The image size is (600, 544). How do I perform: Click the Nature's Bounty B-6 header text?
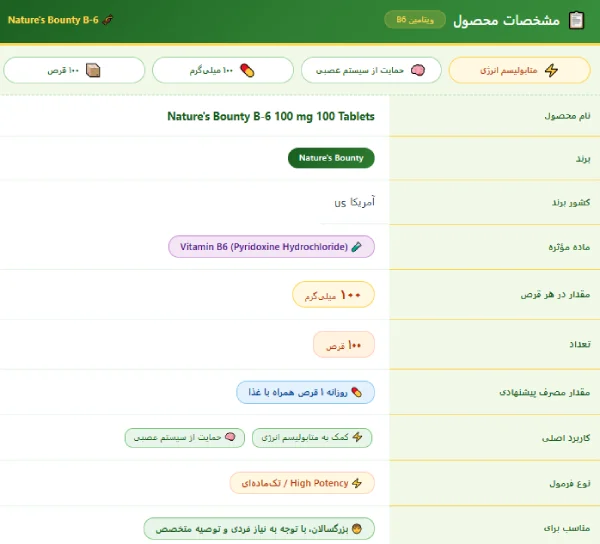pos(53,20)
